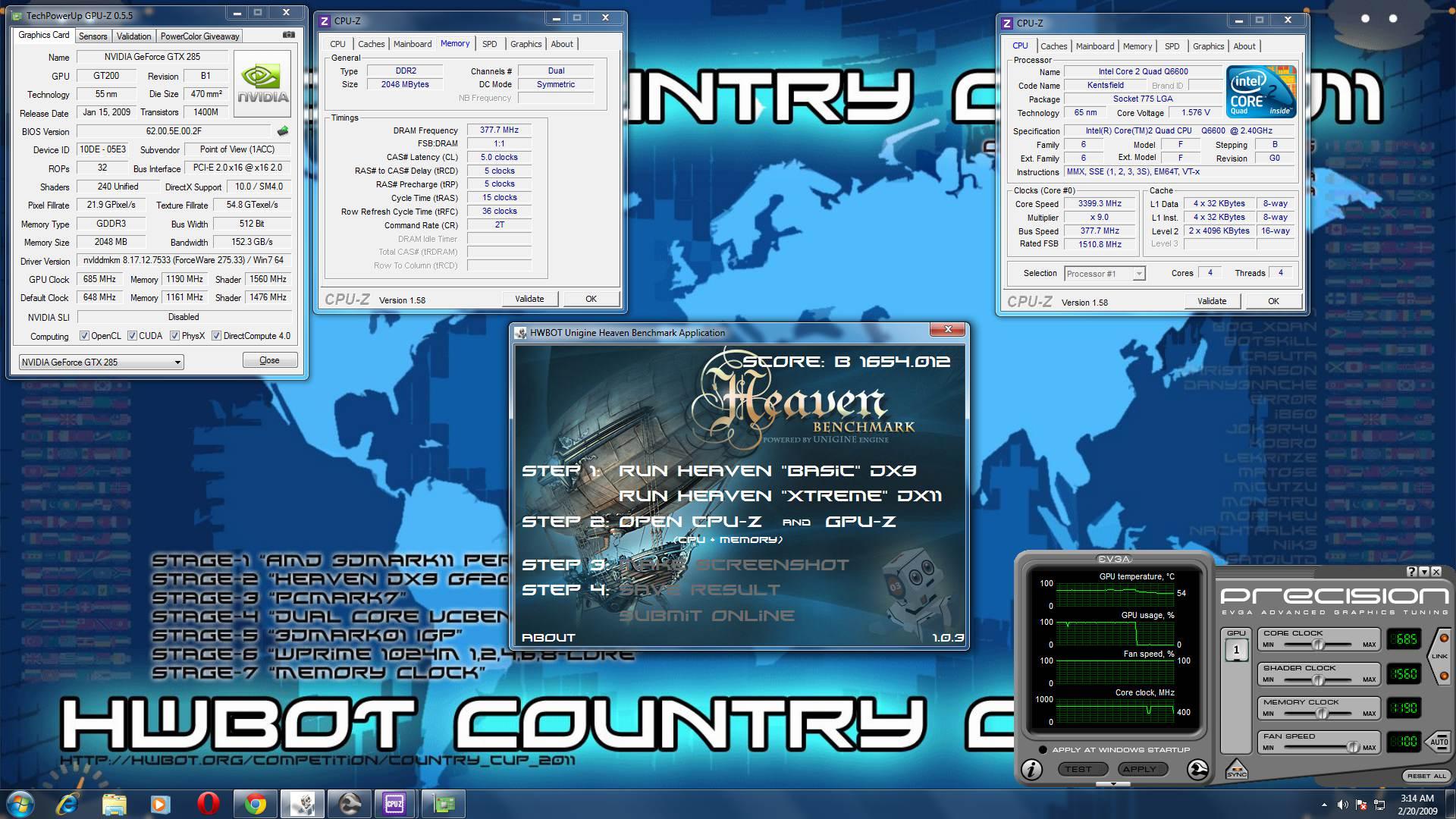Expand the monitor panel bottom arrow

tap(1112, 784)
